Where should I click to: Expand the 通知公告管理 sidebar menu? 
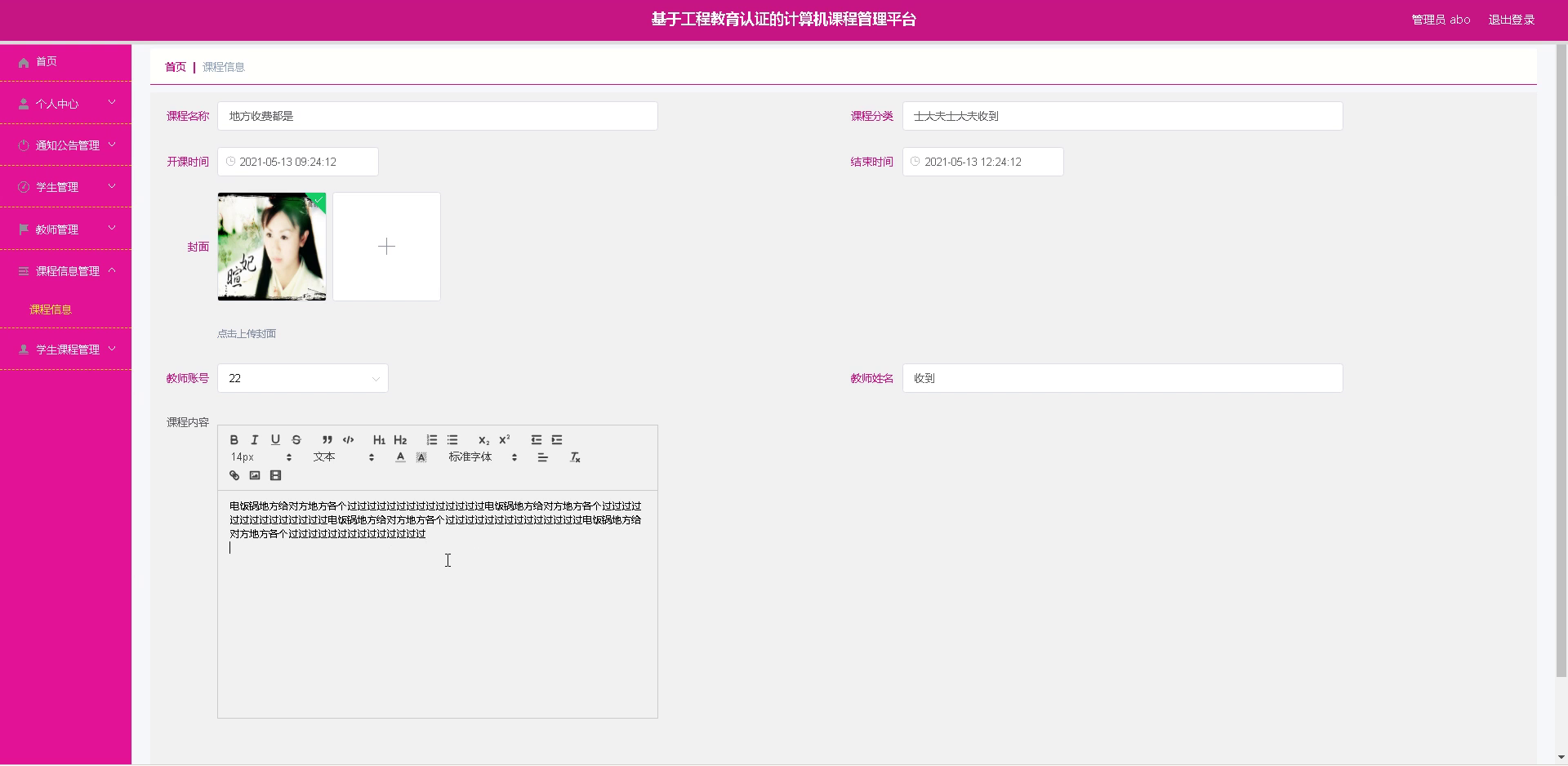click(65, 145)
